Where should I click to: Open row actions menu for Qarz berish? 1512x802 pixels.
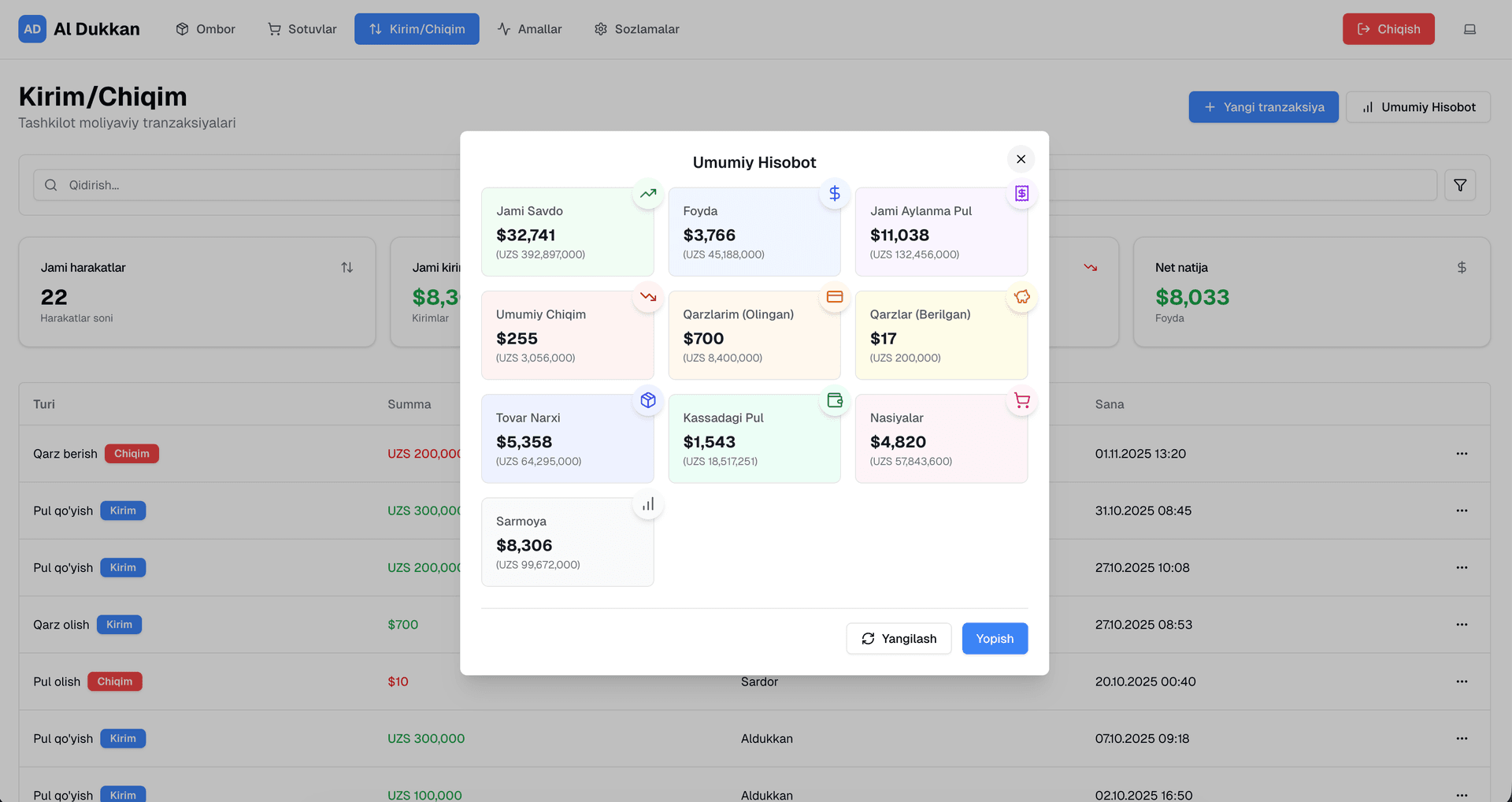tap(1462, 454)
